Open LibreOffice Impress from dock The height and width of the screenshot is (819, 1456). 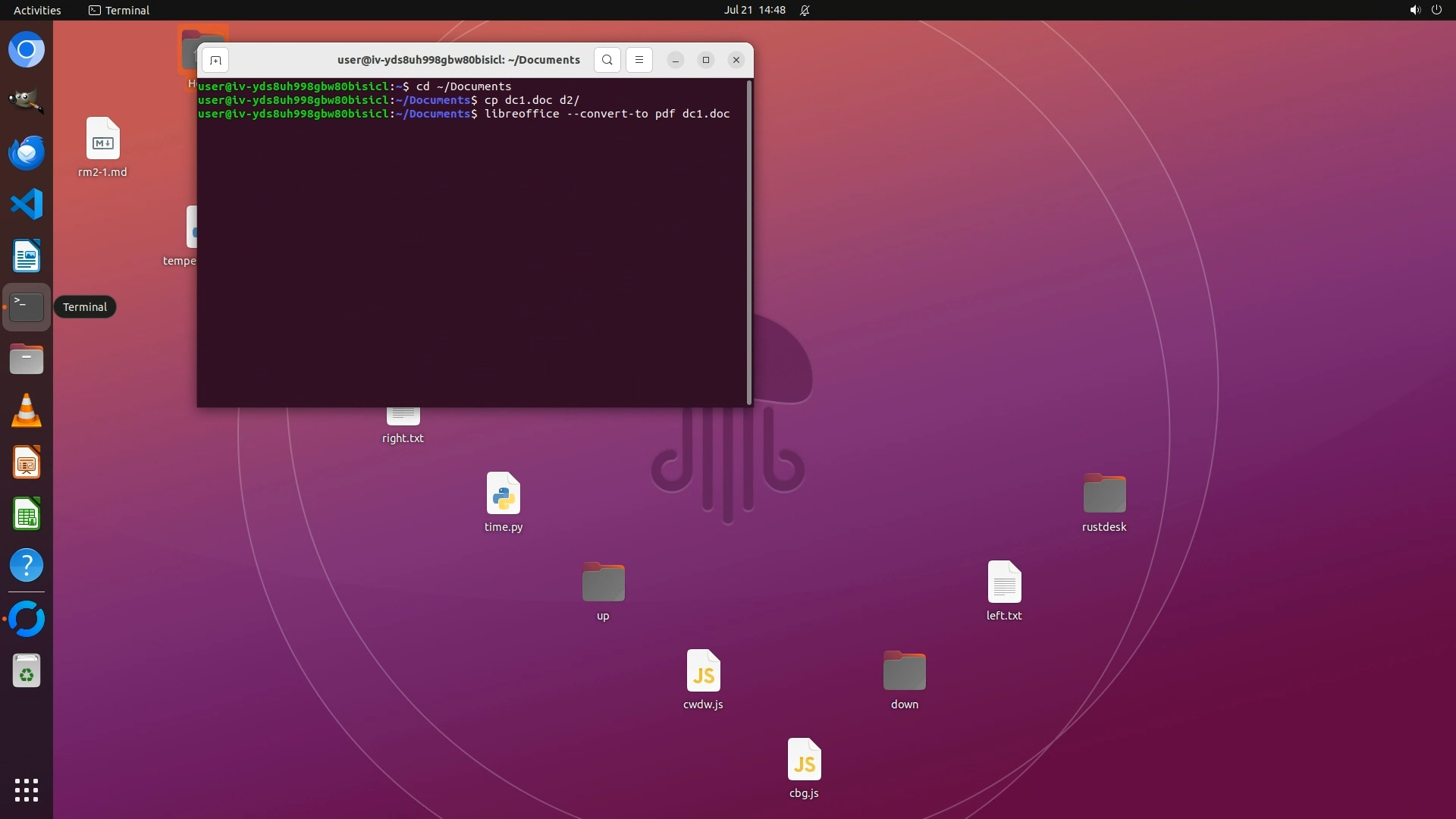pyautogui.click(x=27, y=463)
